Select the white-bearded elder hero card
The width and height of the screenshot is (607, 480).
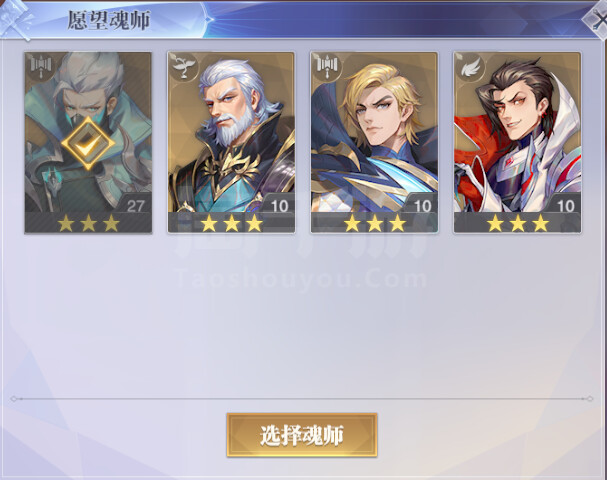(x=231, y=142)
